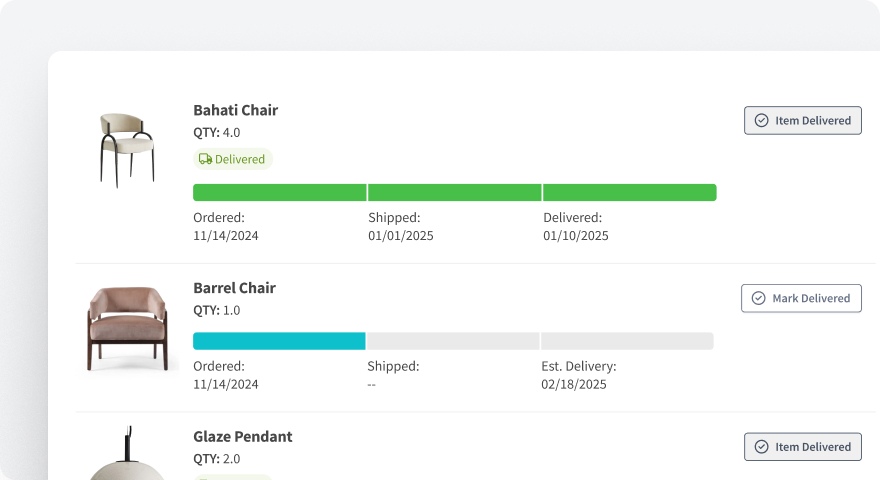Open the Barrel Chair product image
Screen dimensions: 880x480
[126, 327]
